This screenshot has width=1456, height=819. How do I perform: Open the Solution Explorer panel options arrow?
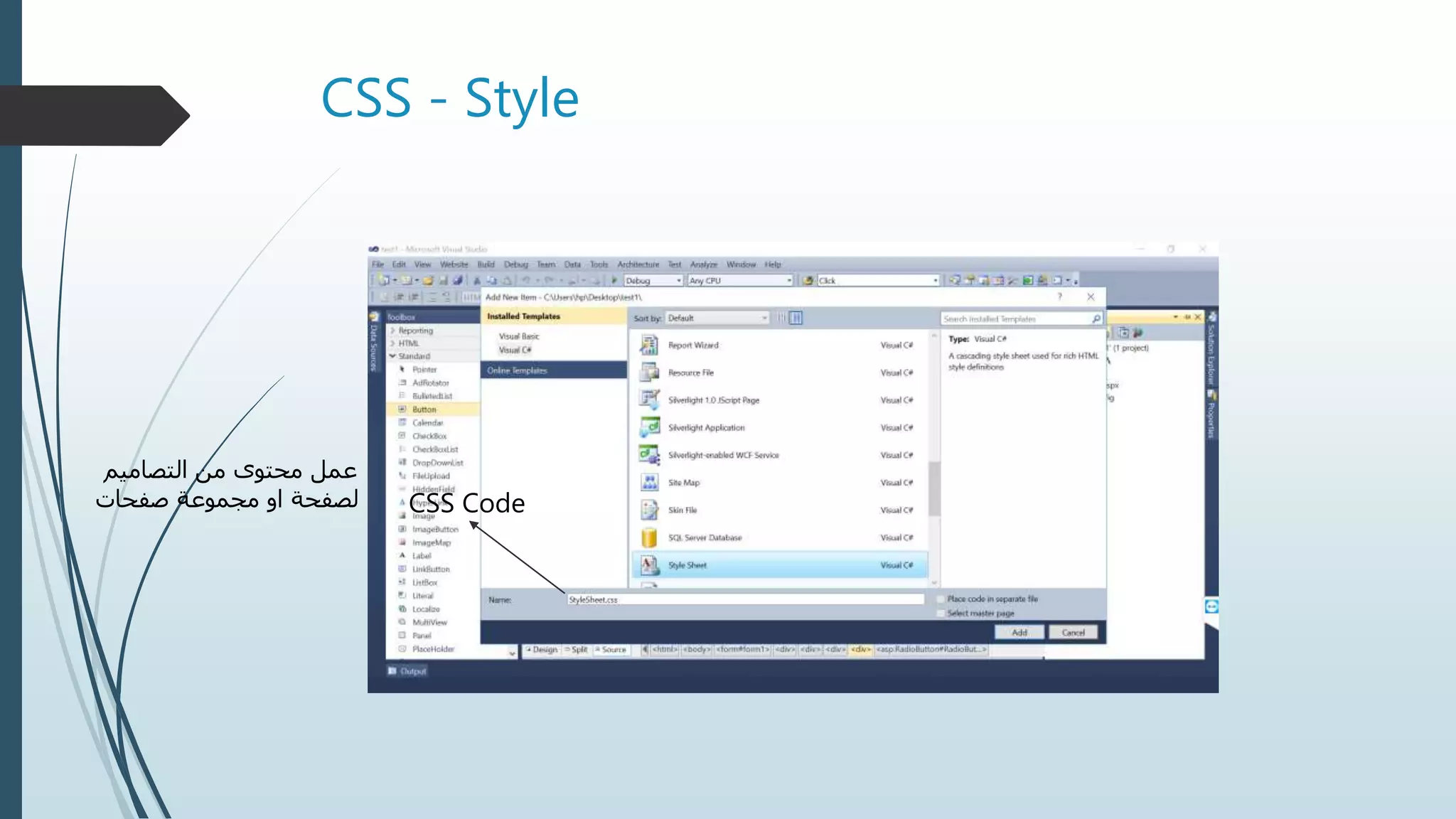[x=1175, y=317]
